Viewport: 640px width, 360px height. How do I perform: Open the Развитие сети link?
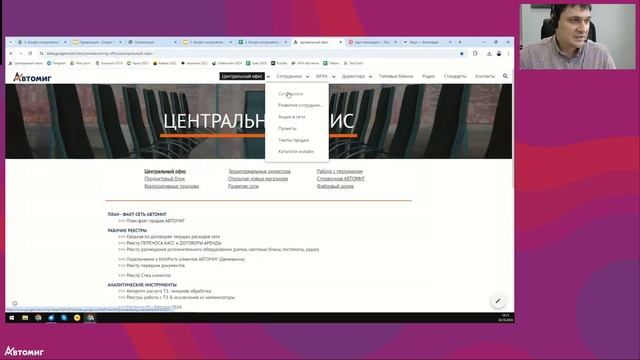pos(243,186)
